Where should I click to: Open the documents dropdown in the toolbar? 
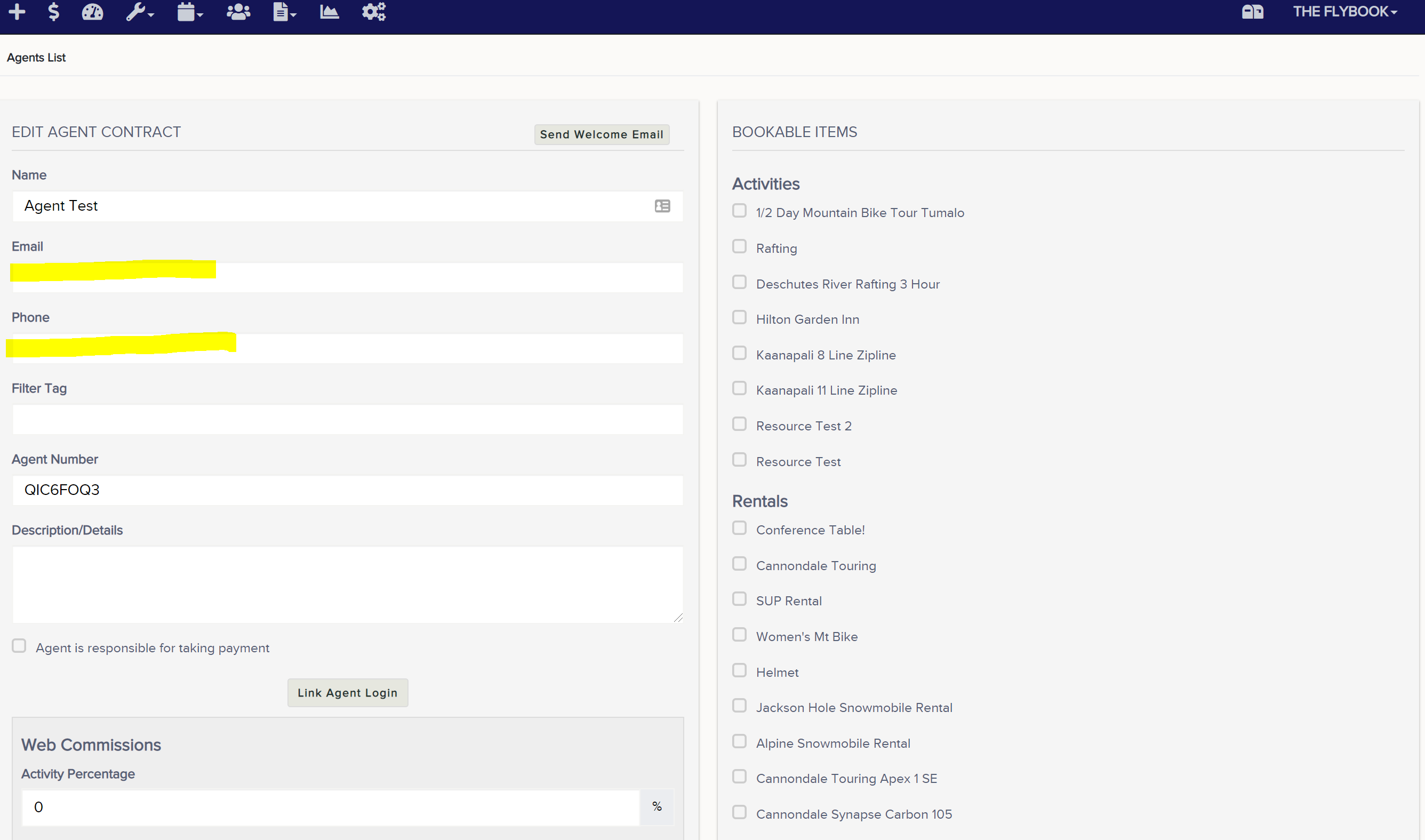point(284,11)
